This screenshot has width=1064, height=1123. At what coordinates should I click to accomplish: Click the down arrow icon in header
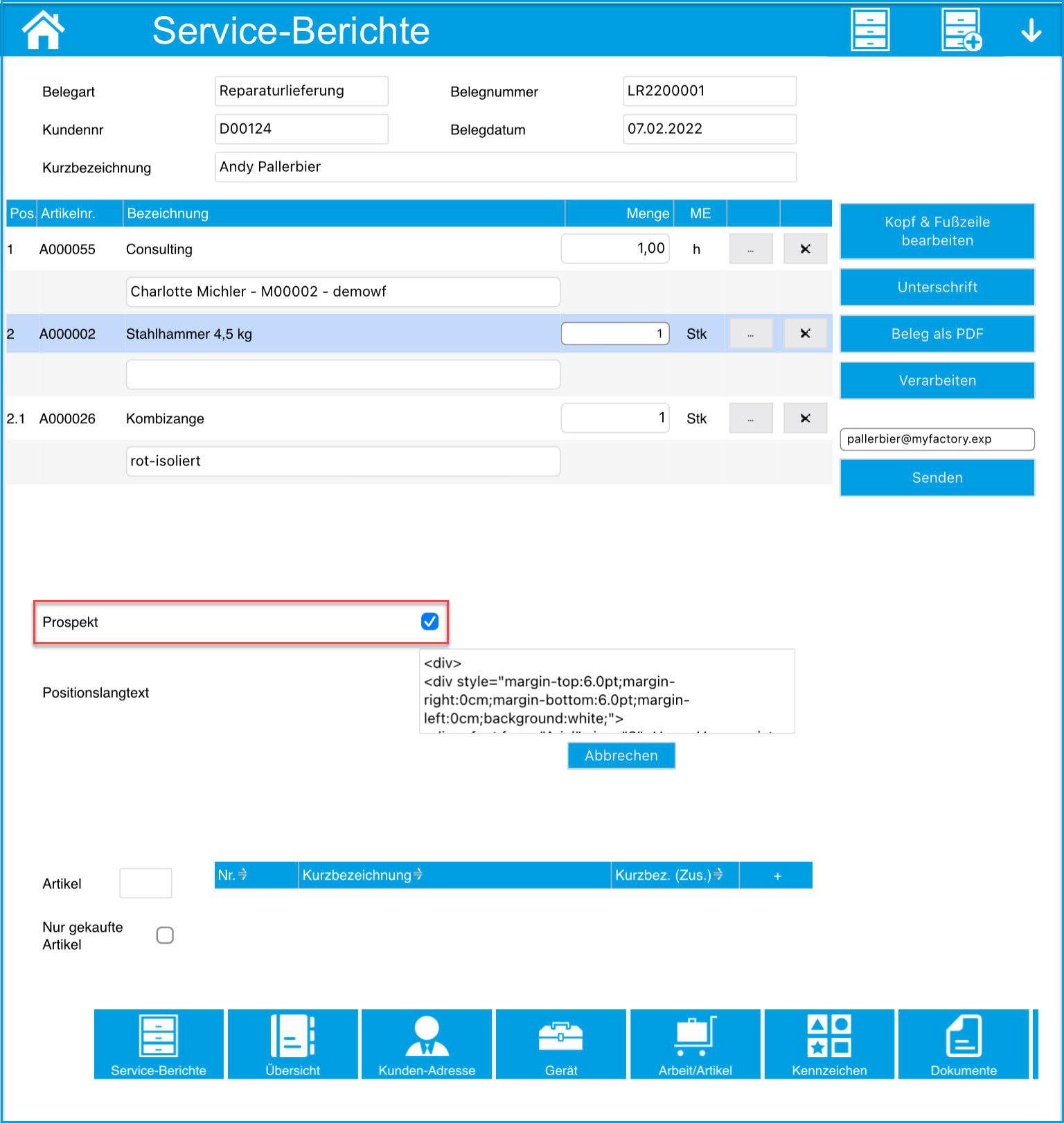1031,30
